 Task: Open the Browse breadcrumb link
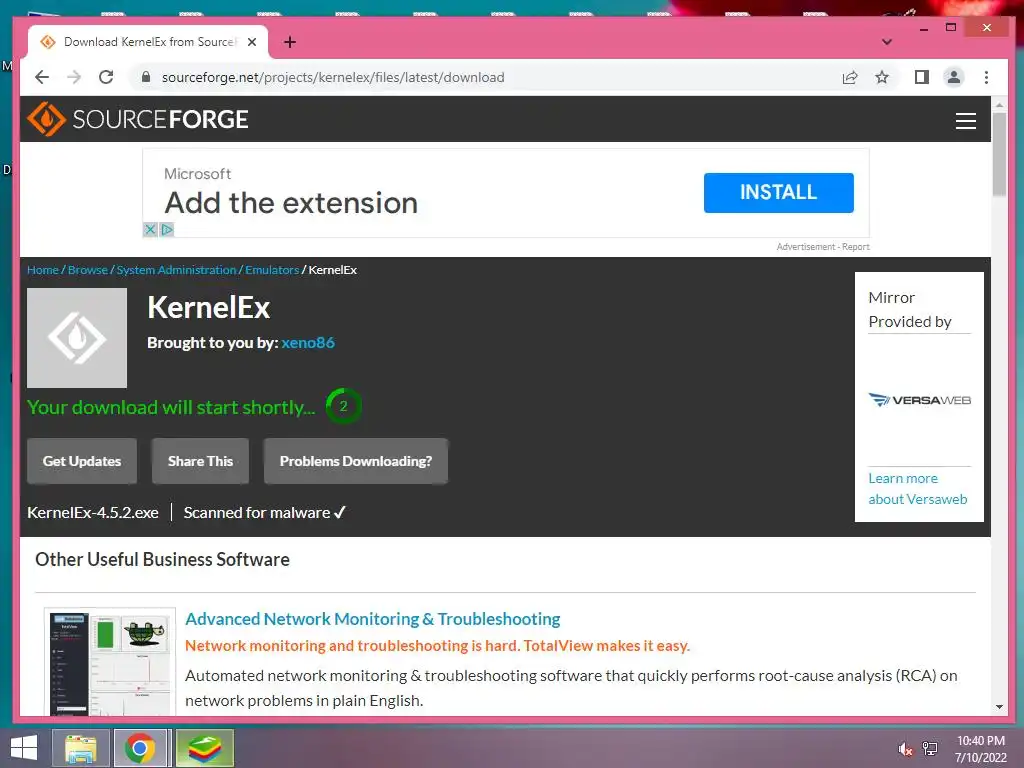tap(88, 270)
